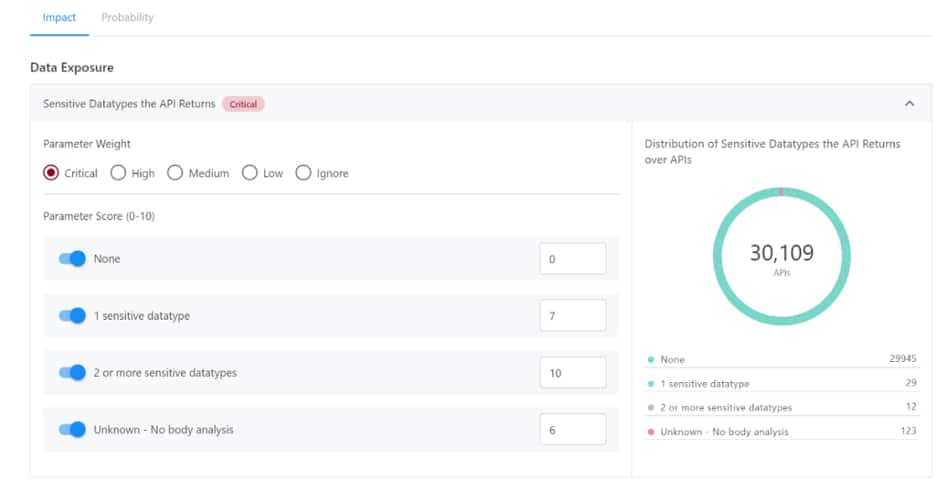Turn off Unknown - No body analysis toggle
936x482 pixels.
point(73,430)
